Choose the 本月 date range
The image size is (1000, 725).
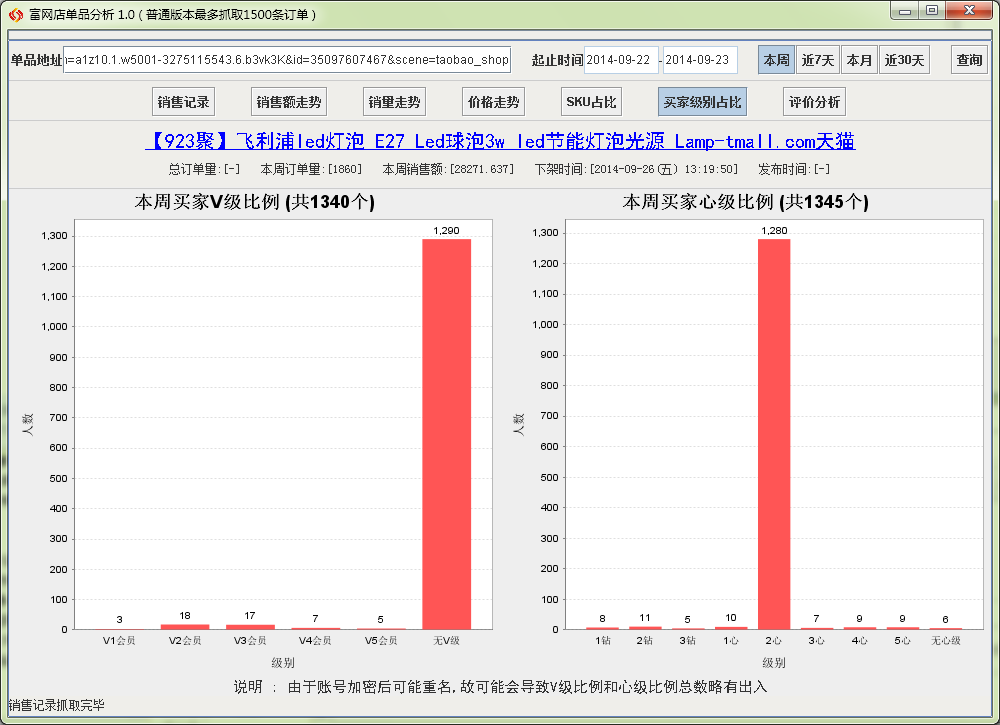859,60
